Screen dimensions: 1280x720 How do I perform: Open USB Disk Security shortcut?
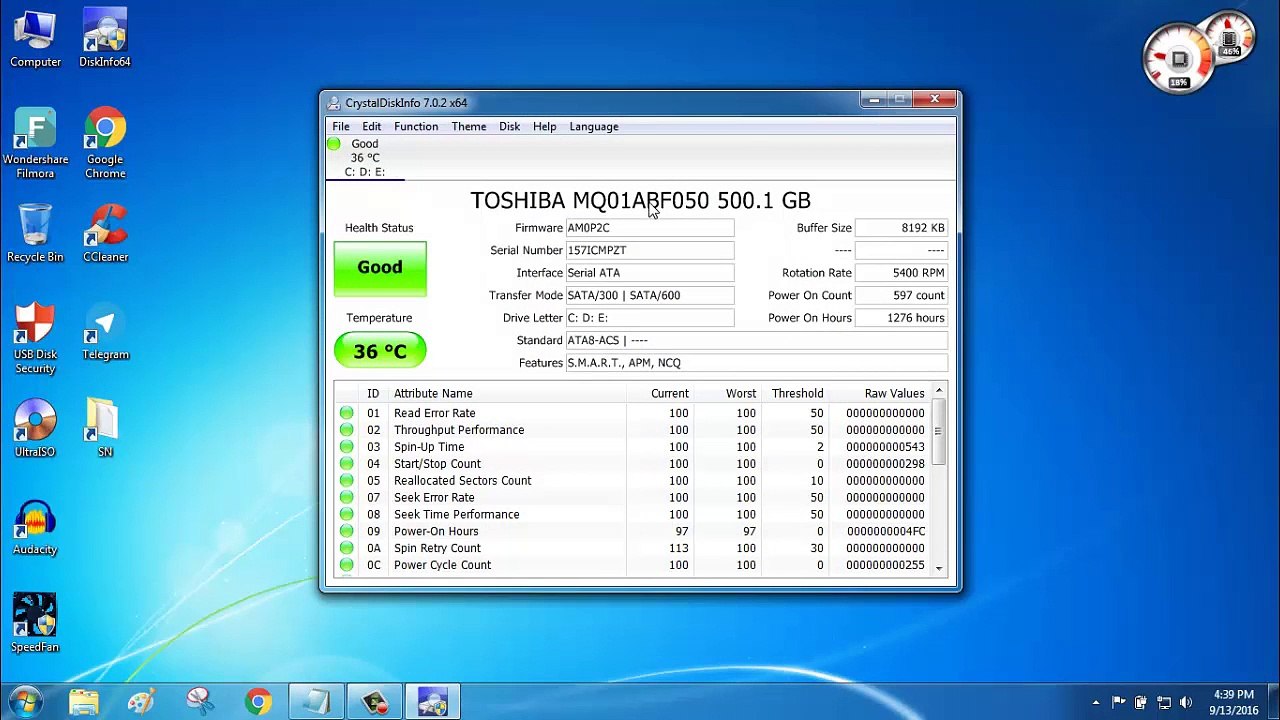click(x=35, y=338)
